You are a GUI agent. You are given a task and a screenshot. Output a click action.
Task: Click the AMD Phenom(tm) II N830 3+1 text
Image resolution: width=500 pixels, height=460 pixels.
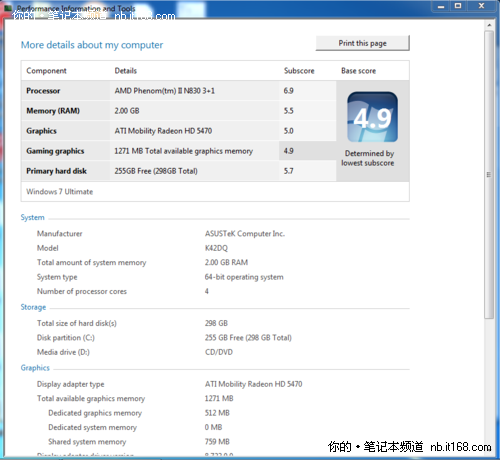pos(165,91)
